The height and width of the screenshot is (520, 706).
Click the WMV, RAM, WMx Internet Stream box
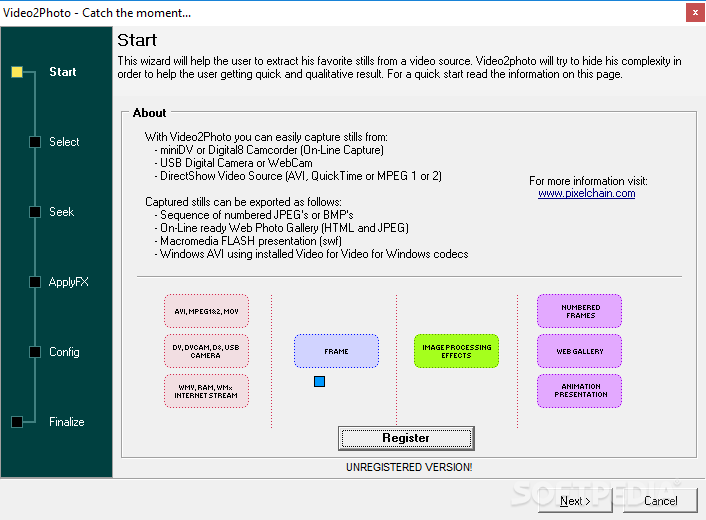tap(206, 391)
